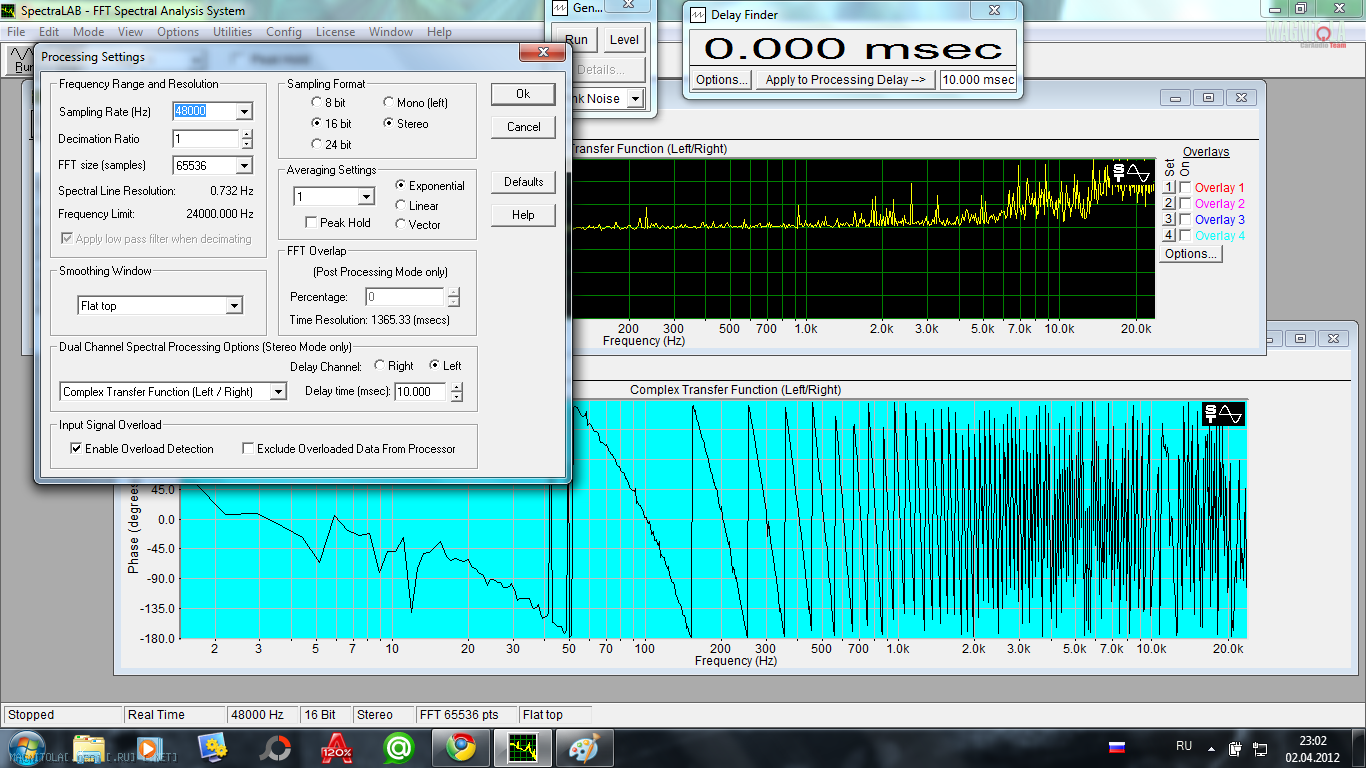Viewport: 1366px width, 768px height.
Task: Open the Utilities menu
Action: click(x=232, y=32)
